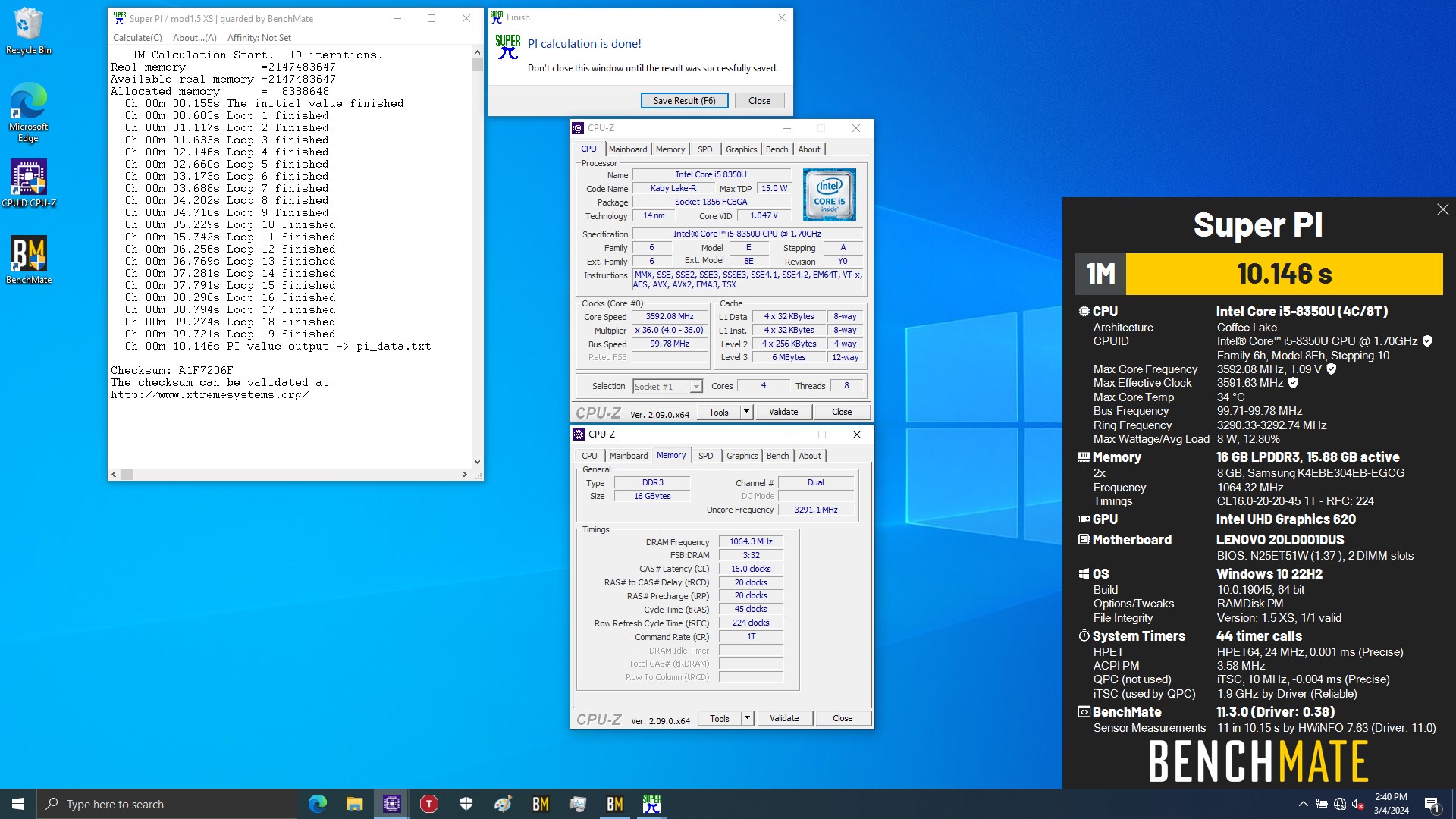Viewport: 1456px width, 819px height.
Task: Switch to Mainboard tab in lower CPU-Z
Action: (x=629, y=456)
